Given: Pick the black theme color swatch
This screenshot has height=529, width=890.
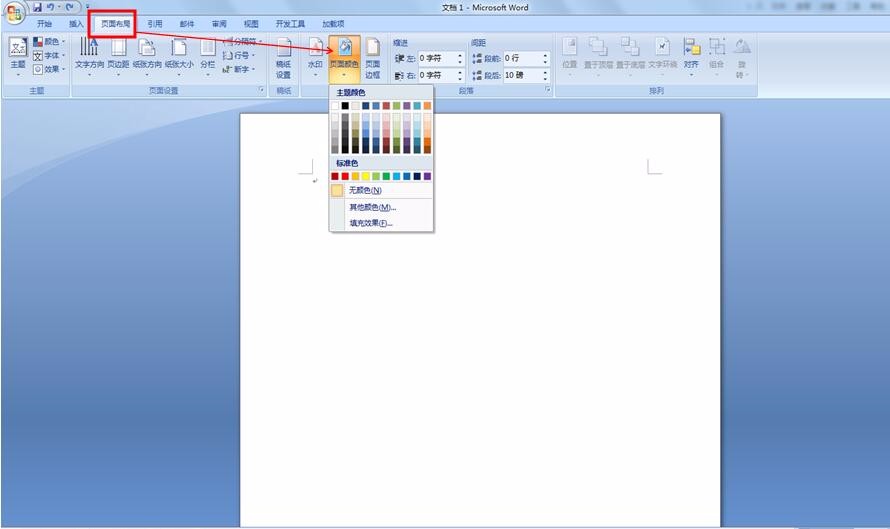Looking at the screenshot, I should pyautogui.click(x=345, y=106).
